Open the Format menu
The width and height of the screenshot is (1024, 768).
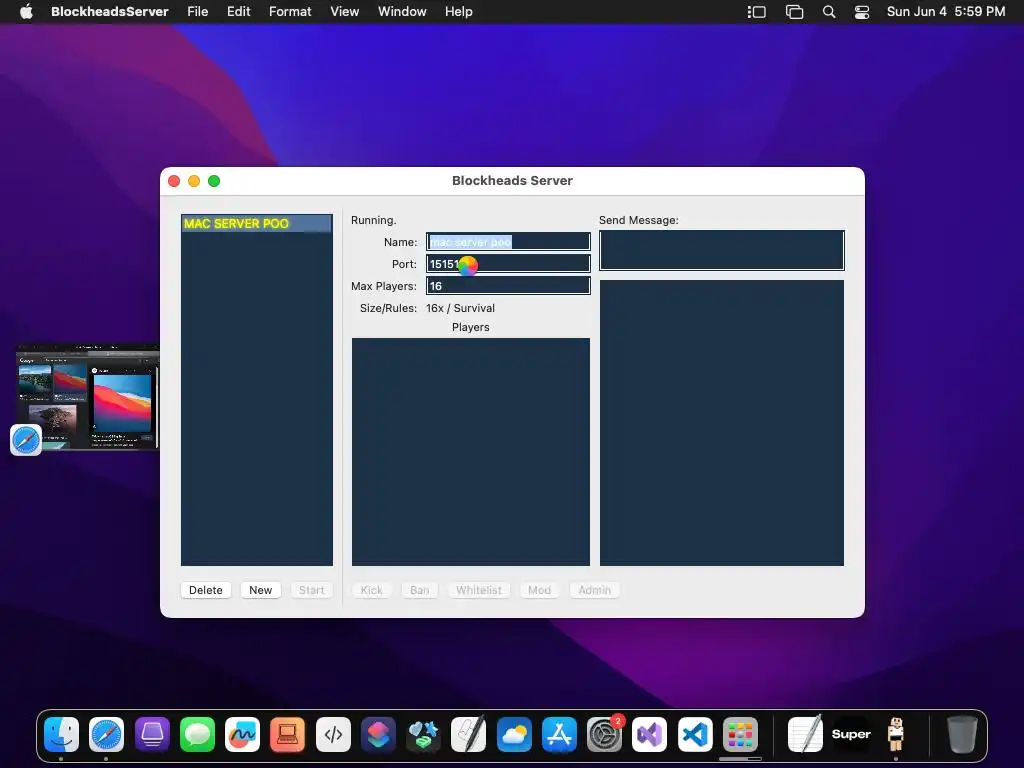point(290,11)
